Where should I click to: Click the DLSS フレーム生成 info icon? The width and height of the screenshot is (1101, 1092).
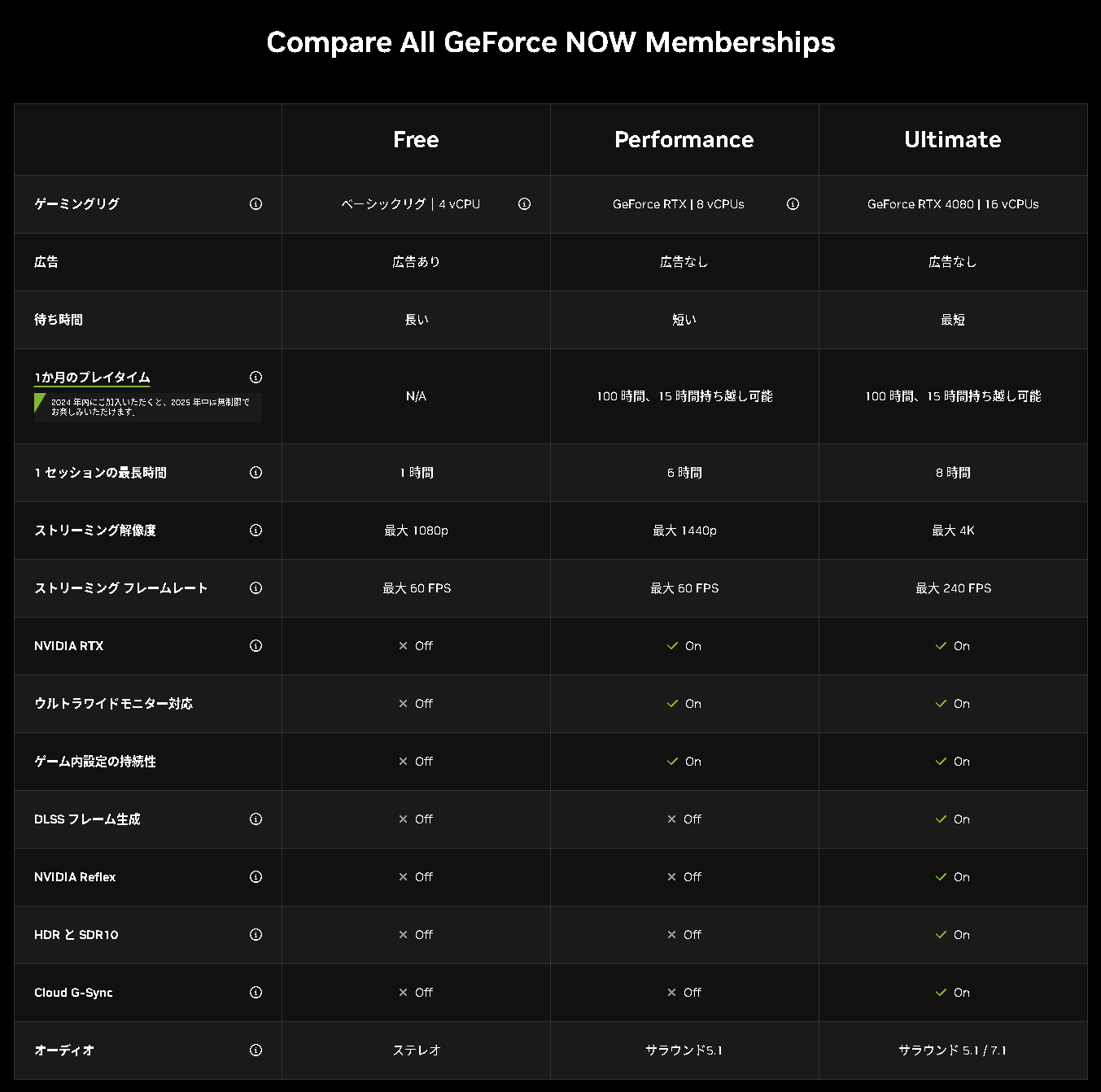[256, 819]
